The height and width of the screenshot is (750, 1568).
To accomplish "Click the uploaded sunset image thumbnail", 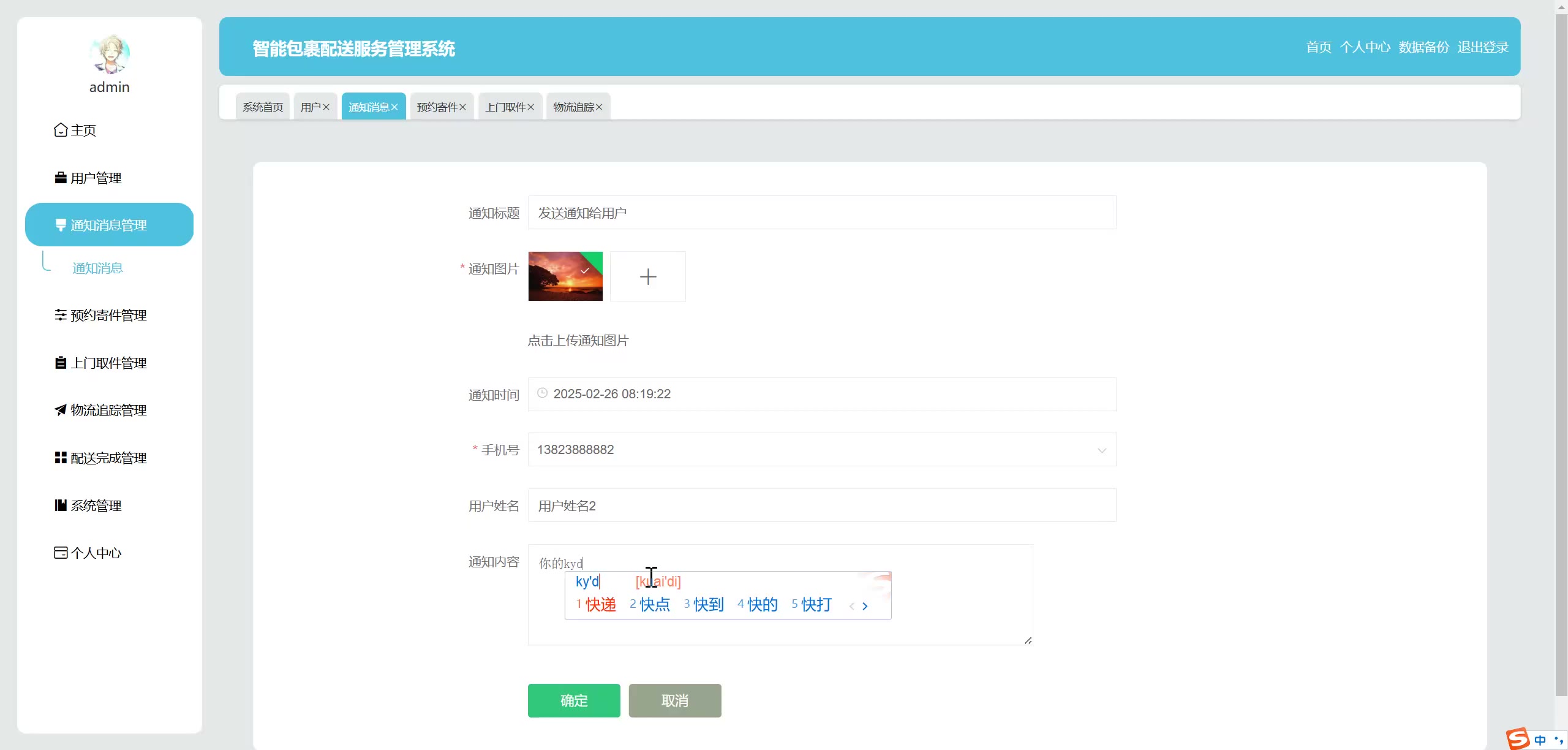I will click(565, 276).
